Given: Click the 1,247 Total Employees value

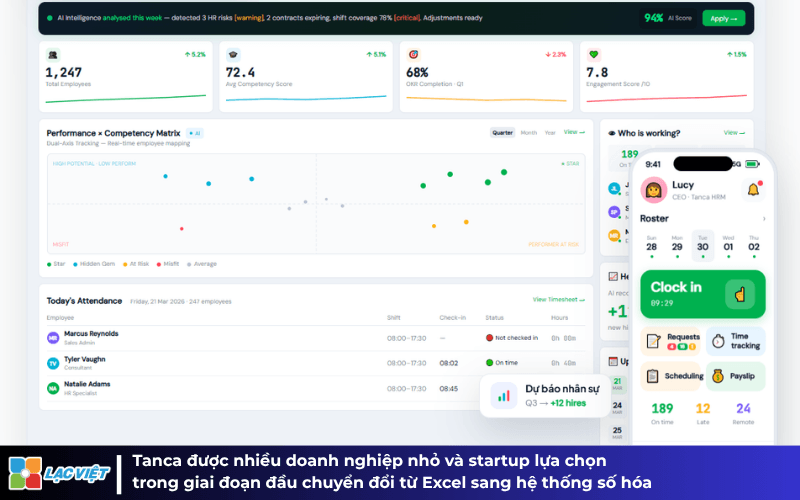Looking at the screenshot, I should (x=64, y=72).
